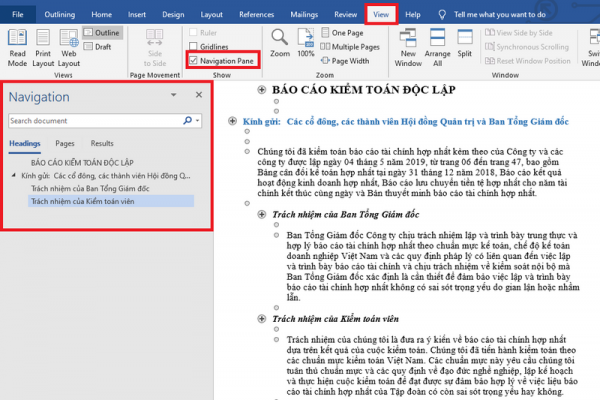Collapse the 'Kính gửi' heading in Navigation
This screenshot has width=600, height=400.
pyautogui.click(x=14, y=174)
